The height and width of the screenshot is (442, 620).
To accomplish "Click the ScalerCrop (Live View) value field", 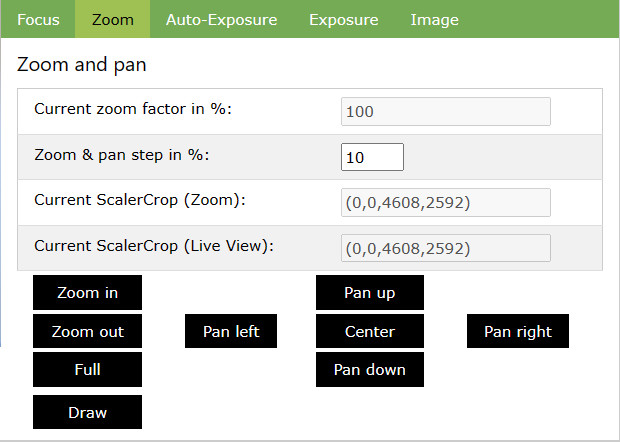I will (445, 248).
